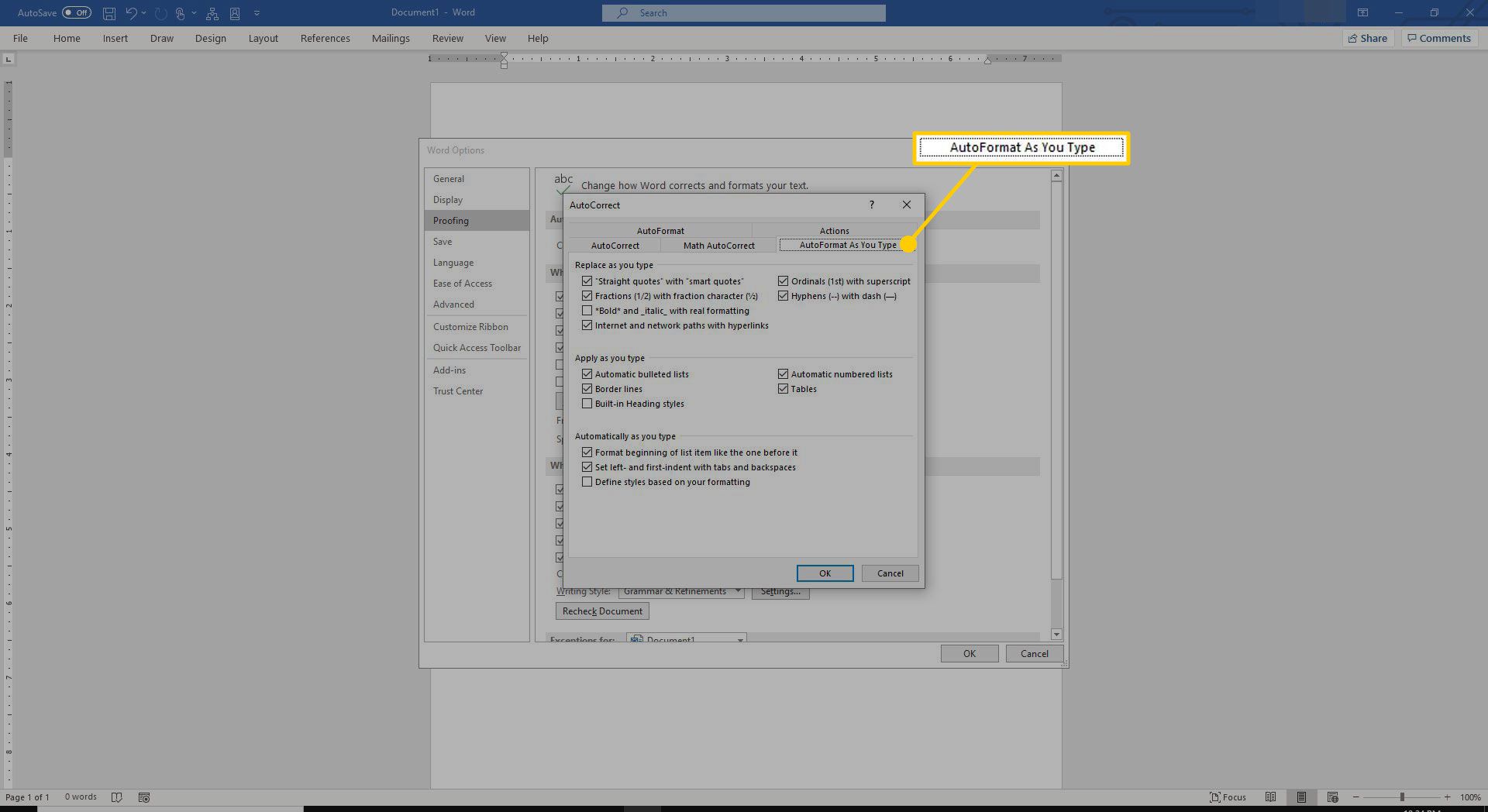
Task: Toggle Fractions with fraction character checkbox
Action: [587, 296]
